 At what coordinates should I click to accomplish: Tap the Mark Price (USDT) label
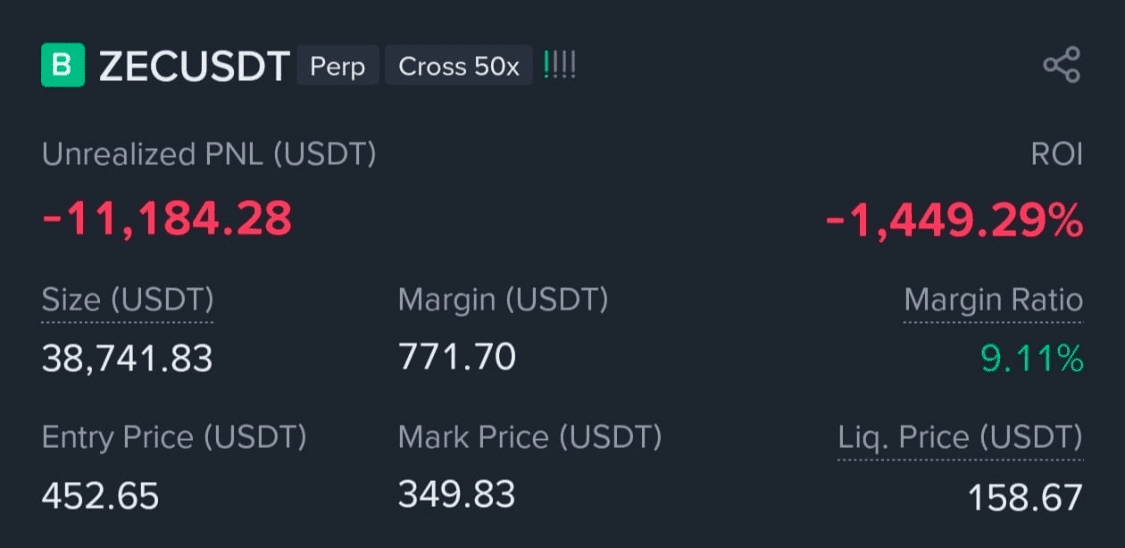530,437
